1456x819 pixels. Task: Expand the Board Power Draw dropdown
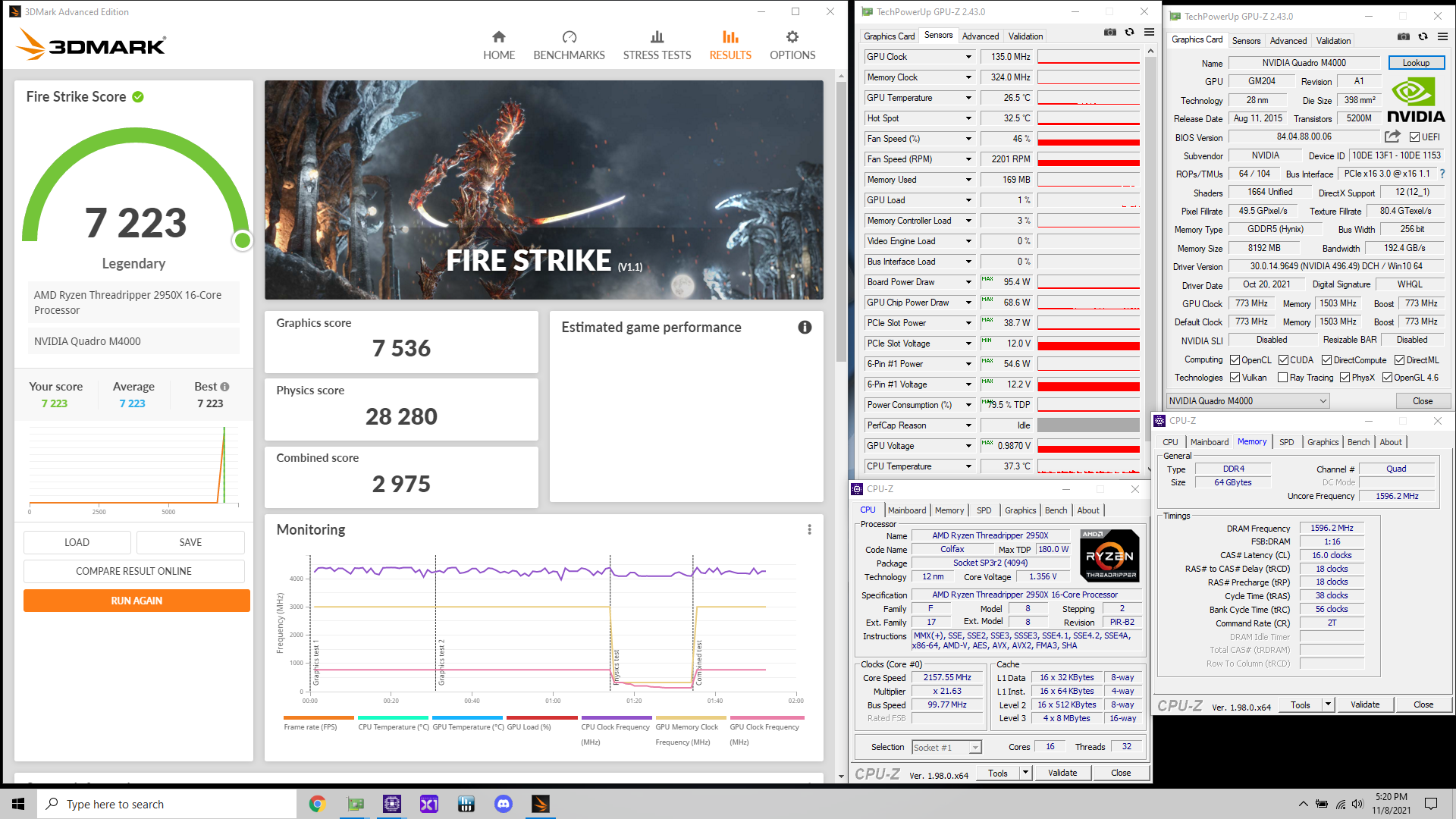(968, 282)
